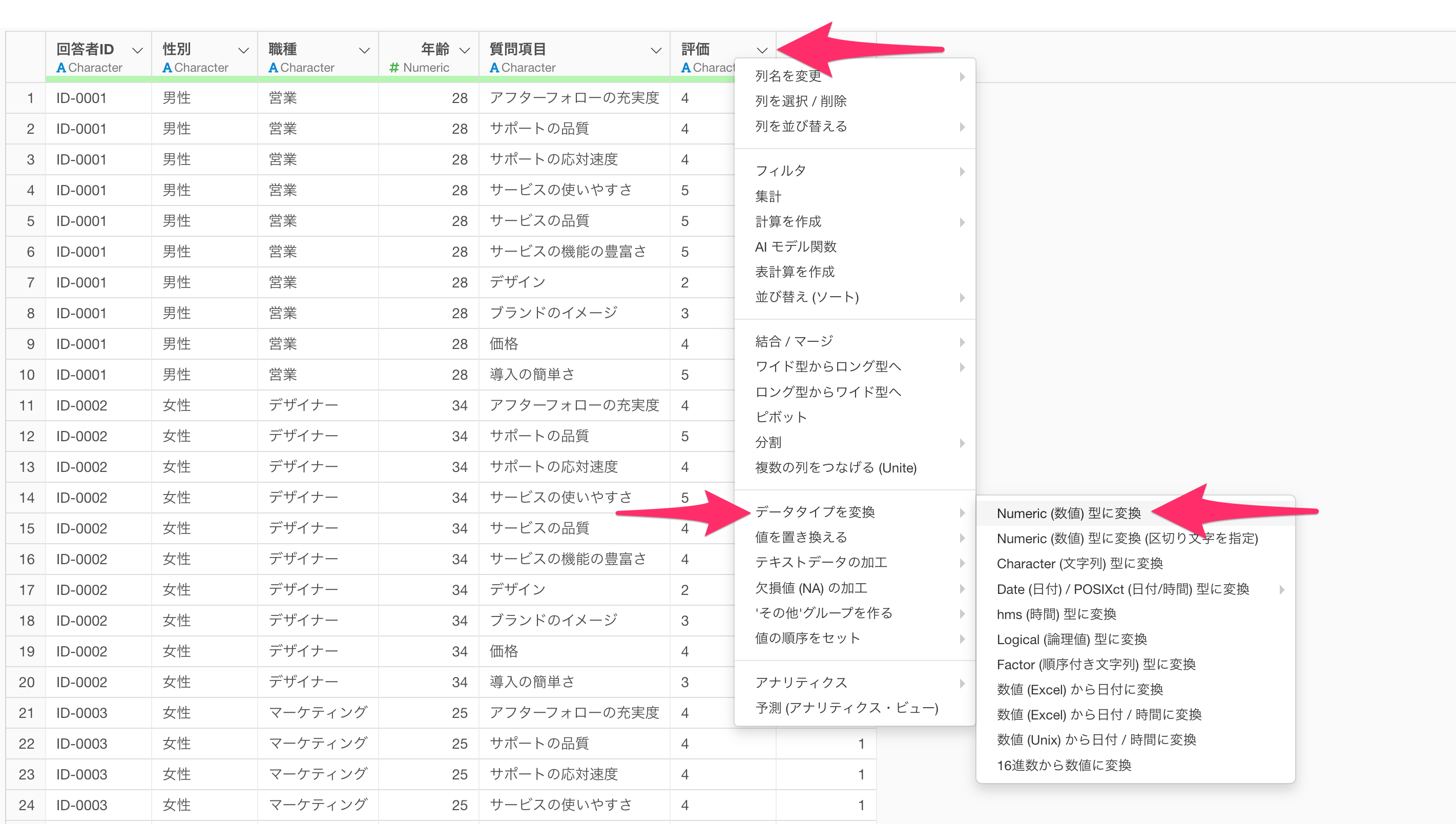Screen dimensions: 1456x824
Task: Click the 評価 column dropdown chevron
Action: (x=762, y=50)
